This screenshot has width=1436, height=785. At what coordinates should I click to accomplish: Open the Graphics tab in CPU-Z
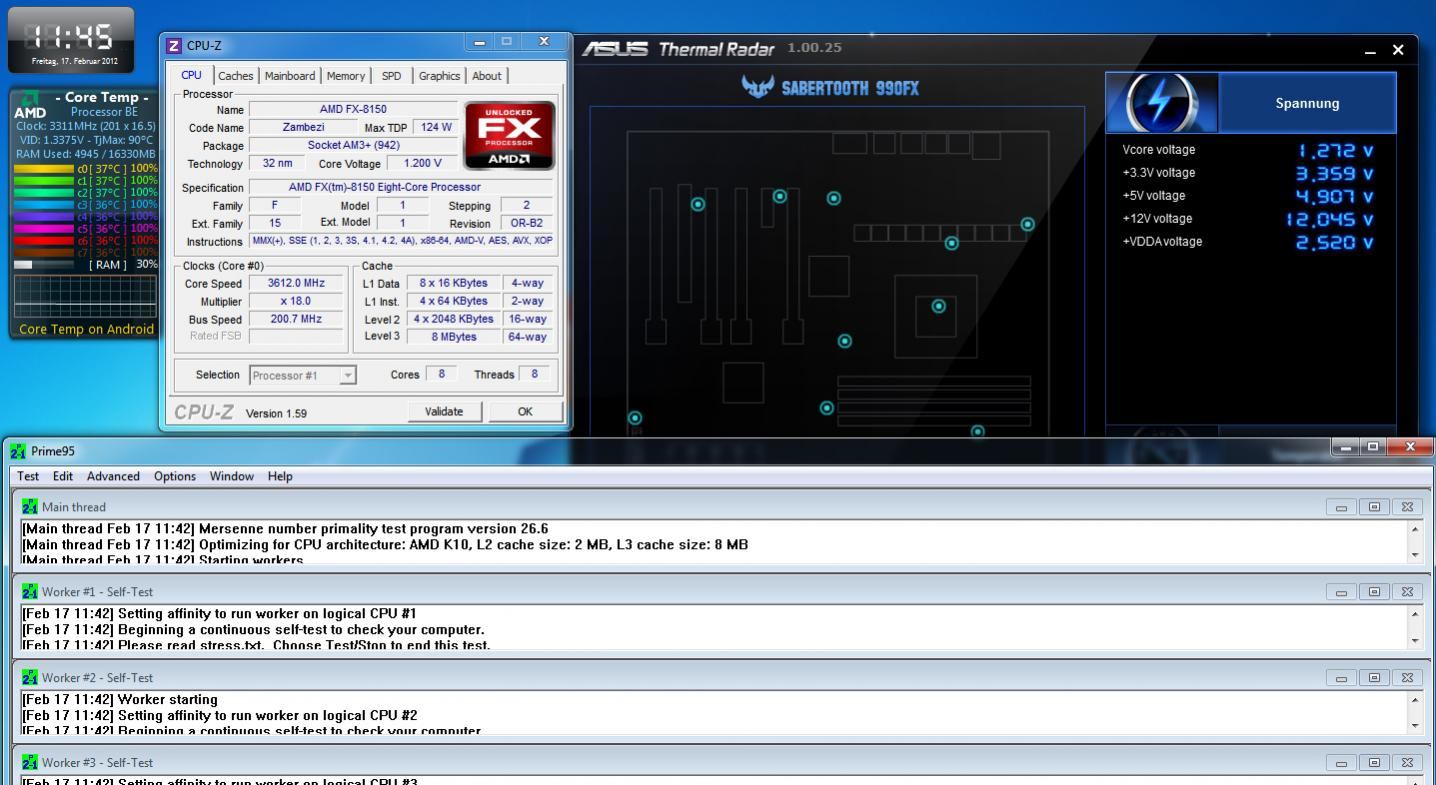coord(439,76)
